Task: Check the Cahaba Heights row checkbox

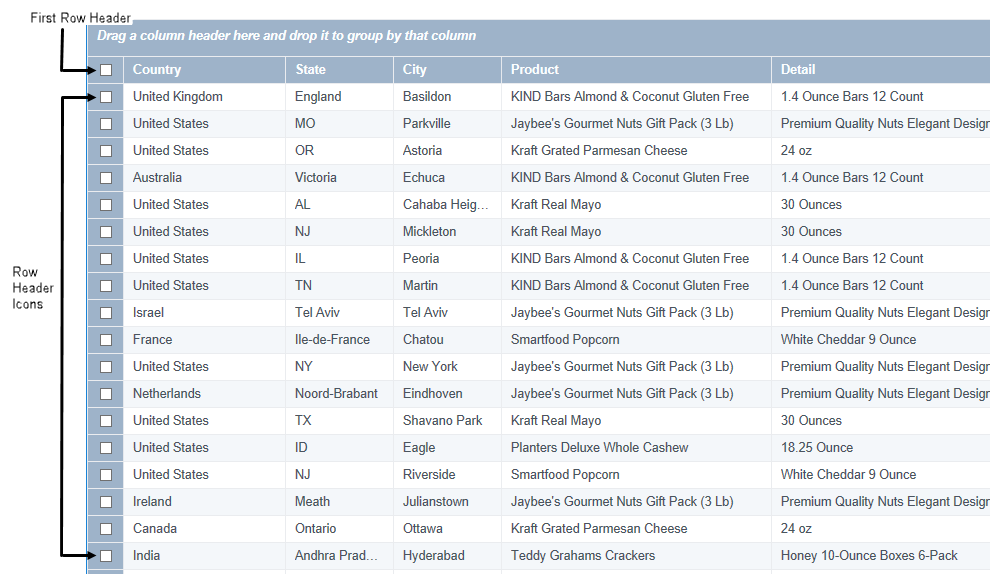Action: pyautogui.click(x=106, y=205)
